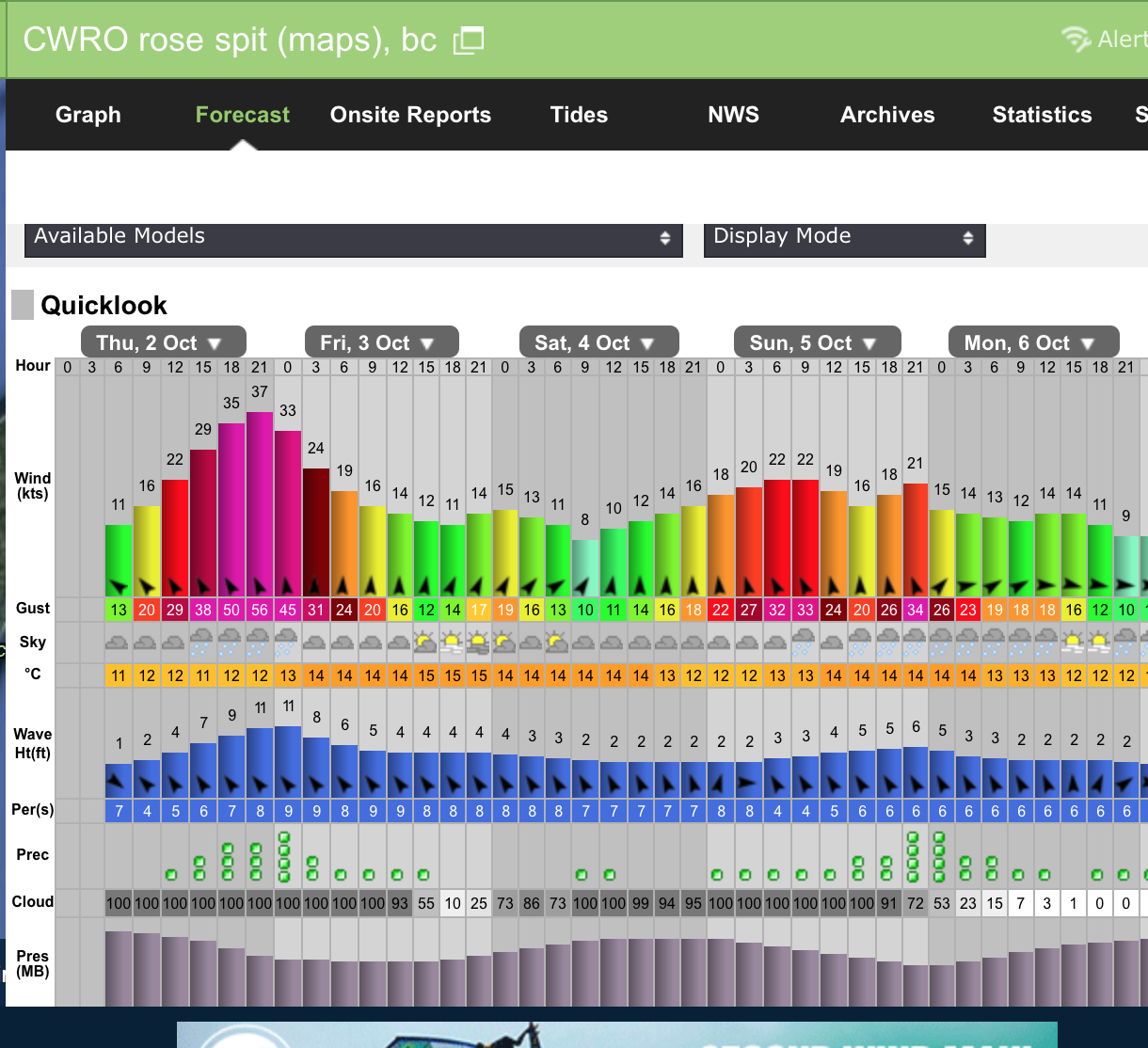Click the cloudy sky icon at Thursday 06:00
The width and height of the screenshot is (1148, 1048).
[118, 643]
